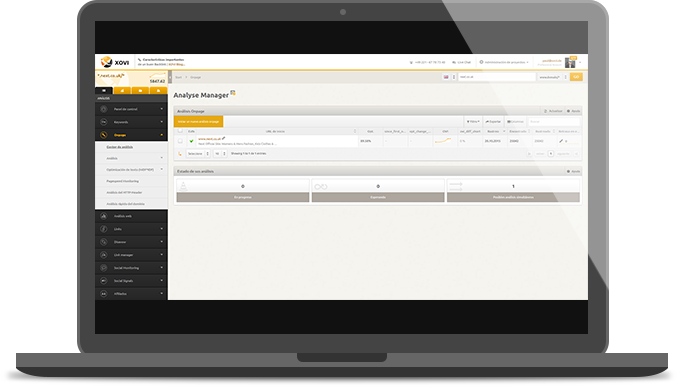The width and height of the screenshot is (678, 387).
Task: Click the orange start new onpage analysis button
Action: tap(198, 122)
